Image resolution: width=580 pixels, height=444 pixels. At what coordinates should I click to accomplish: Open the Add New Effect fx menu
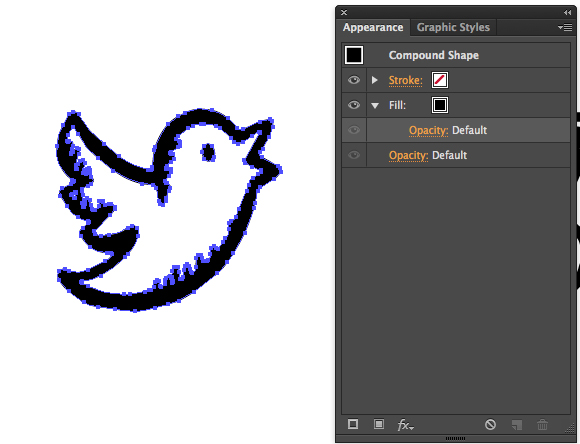(x=405, y=425)
